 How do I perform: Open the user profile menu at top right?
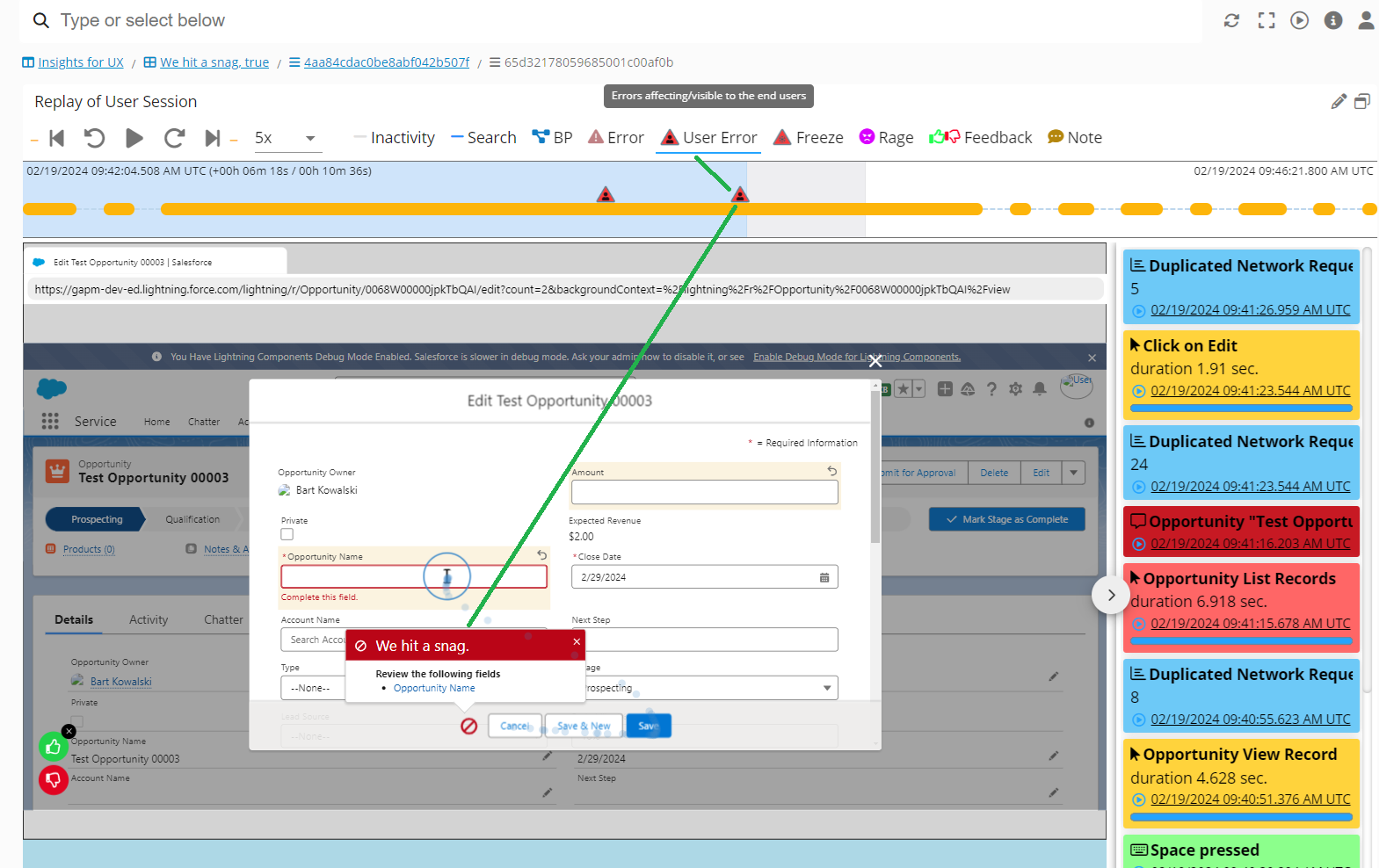tap(1365, 20)
